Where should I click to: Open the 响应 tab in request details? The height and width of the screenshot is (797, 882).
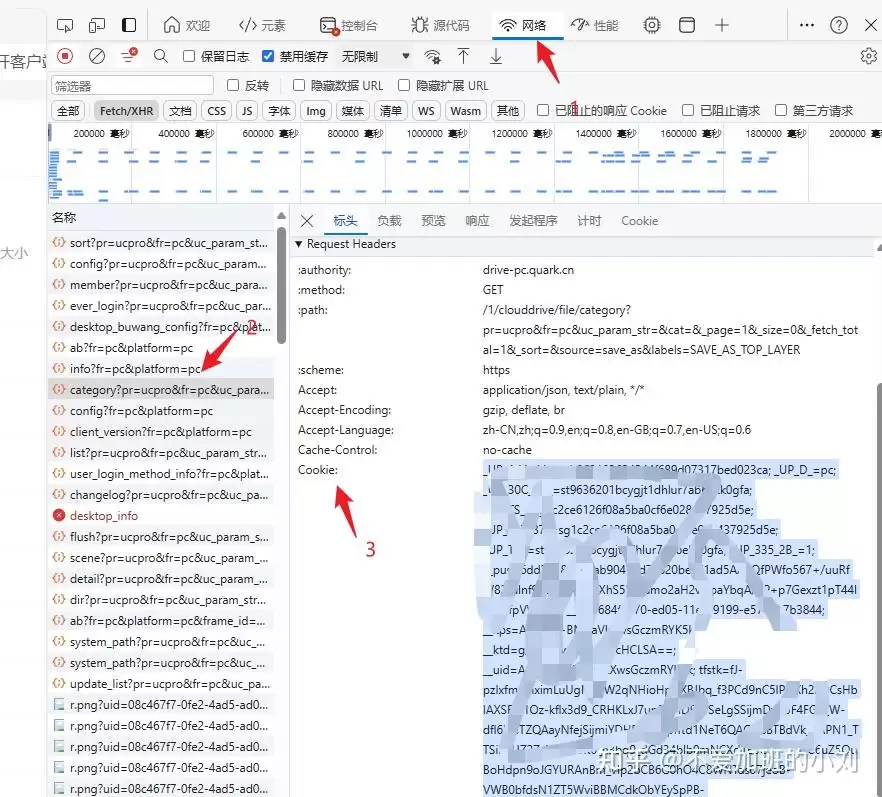(x=477, y=221)
